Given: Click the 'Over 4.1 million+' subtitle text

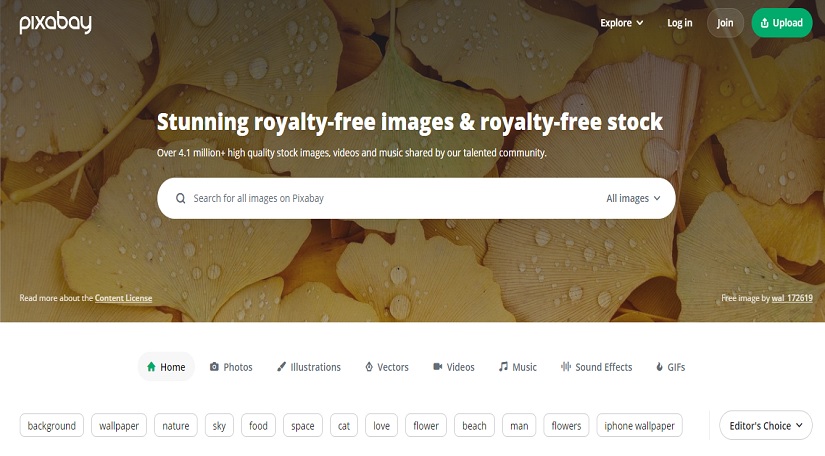Looking at the screenshot, I should click(x=351, y=153).
